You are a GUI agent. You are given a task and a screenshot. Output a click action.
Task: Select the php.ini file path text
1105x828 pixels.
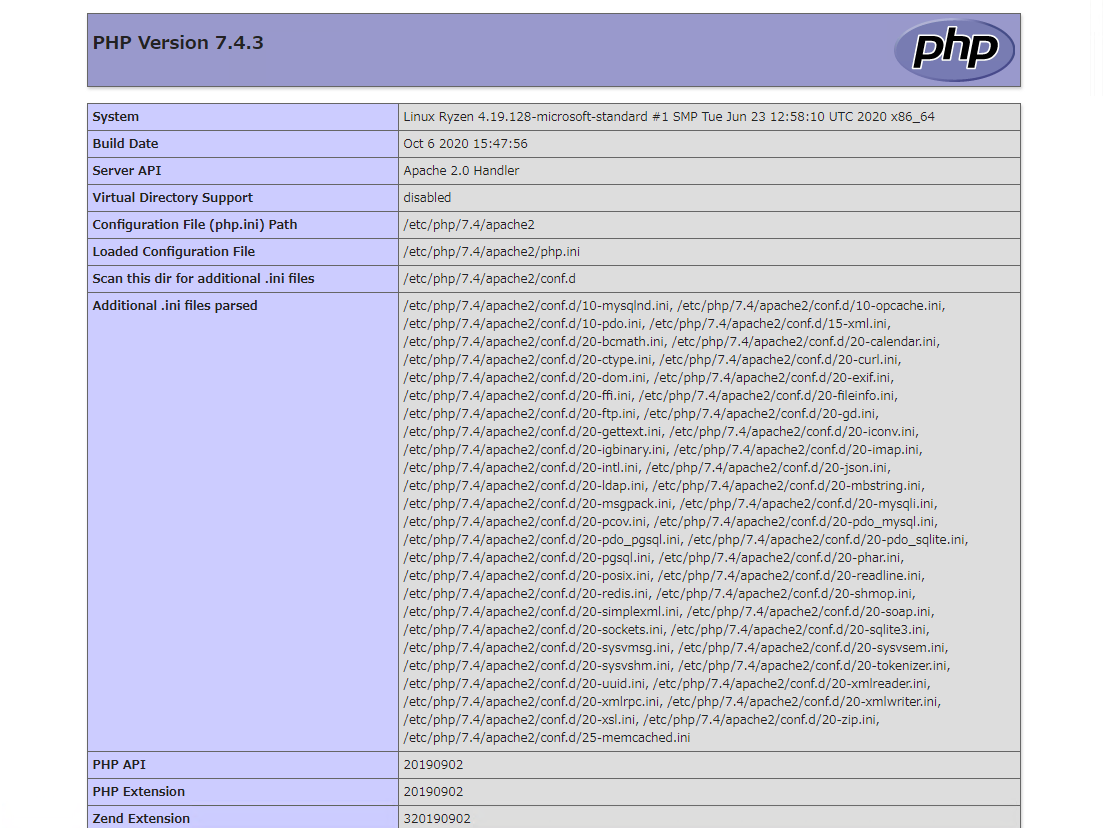coord(490,251)
